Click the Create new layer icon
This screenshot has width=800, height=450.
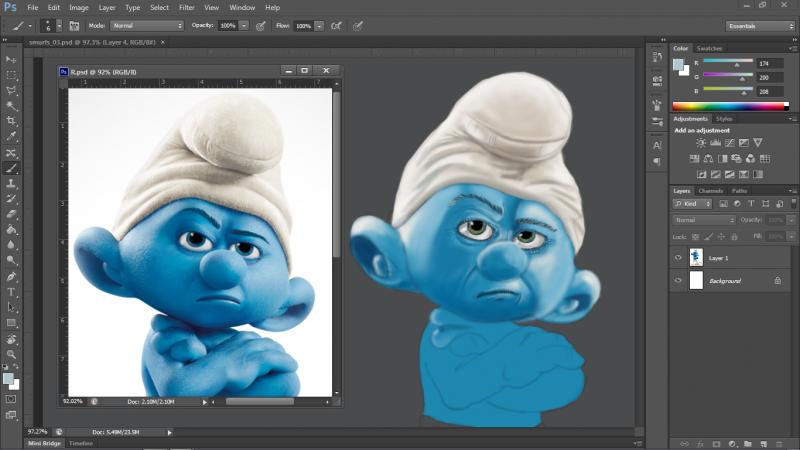coord(764,444)
